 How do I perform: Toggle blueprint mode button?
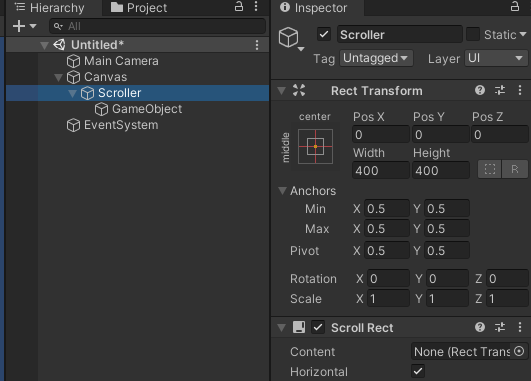pos(490,169)
